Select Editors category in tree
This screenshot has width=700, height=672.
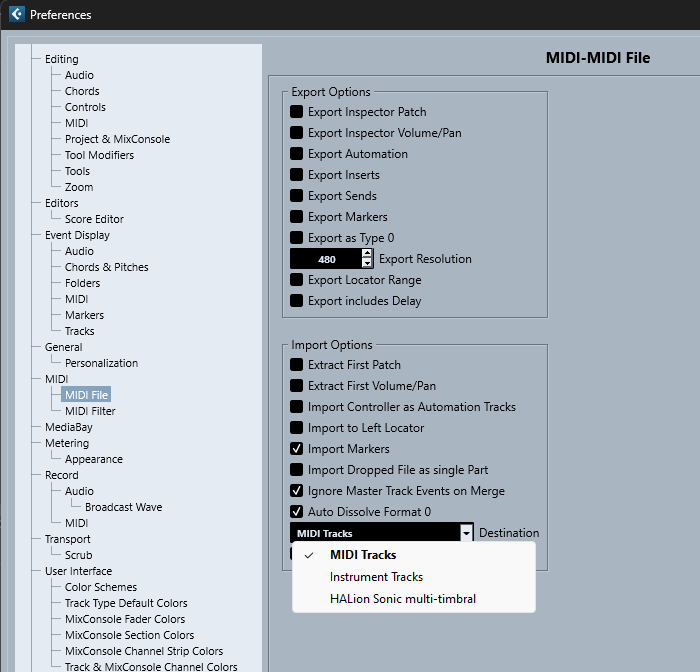pos(62,203)
